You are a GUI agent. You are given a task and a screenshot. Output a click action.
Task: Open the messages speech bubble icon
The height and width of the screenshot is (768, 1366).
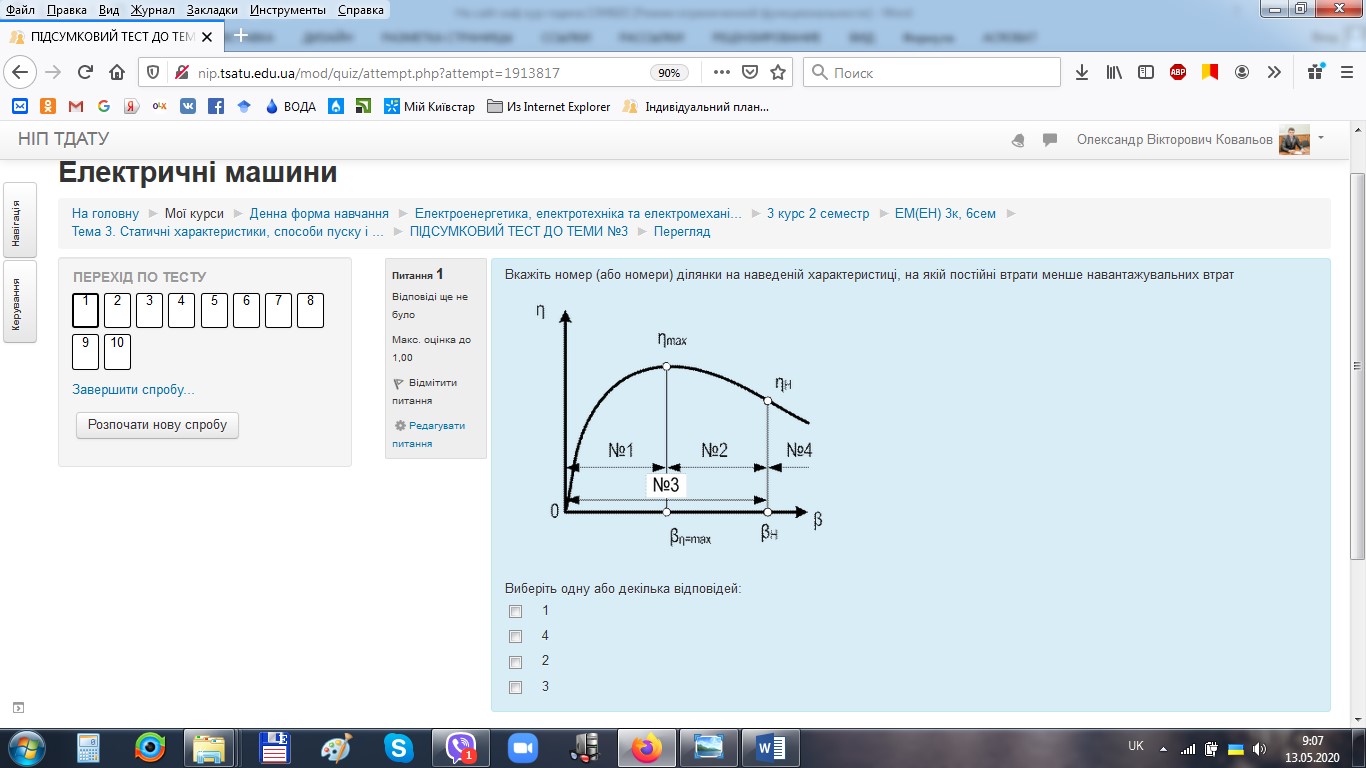tap(1050, 140)
